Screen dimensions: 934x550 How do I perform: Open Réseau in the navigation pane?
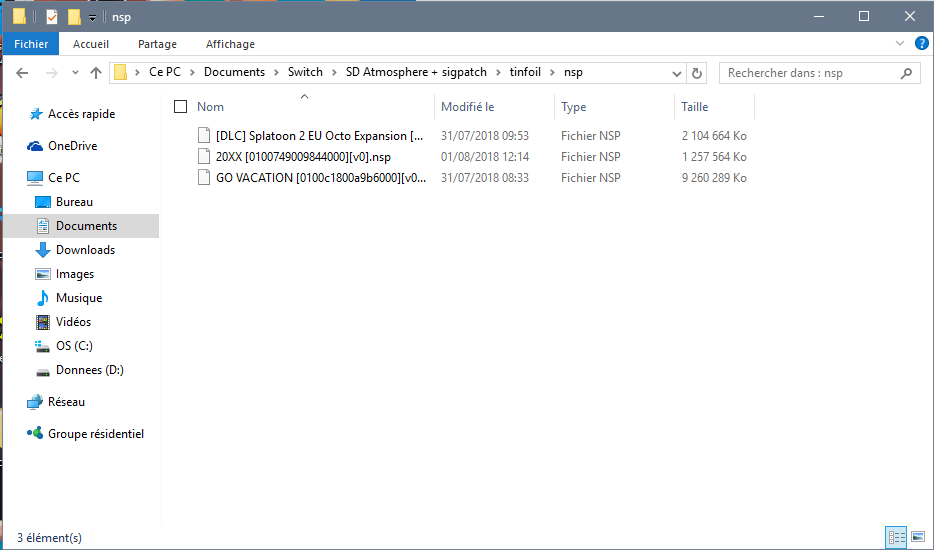[x=66, y=402]
